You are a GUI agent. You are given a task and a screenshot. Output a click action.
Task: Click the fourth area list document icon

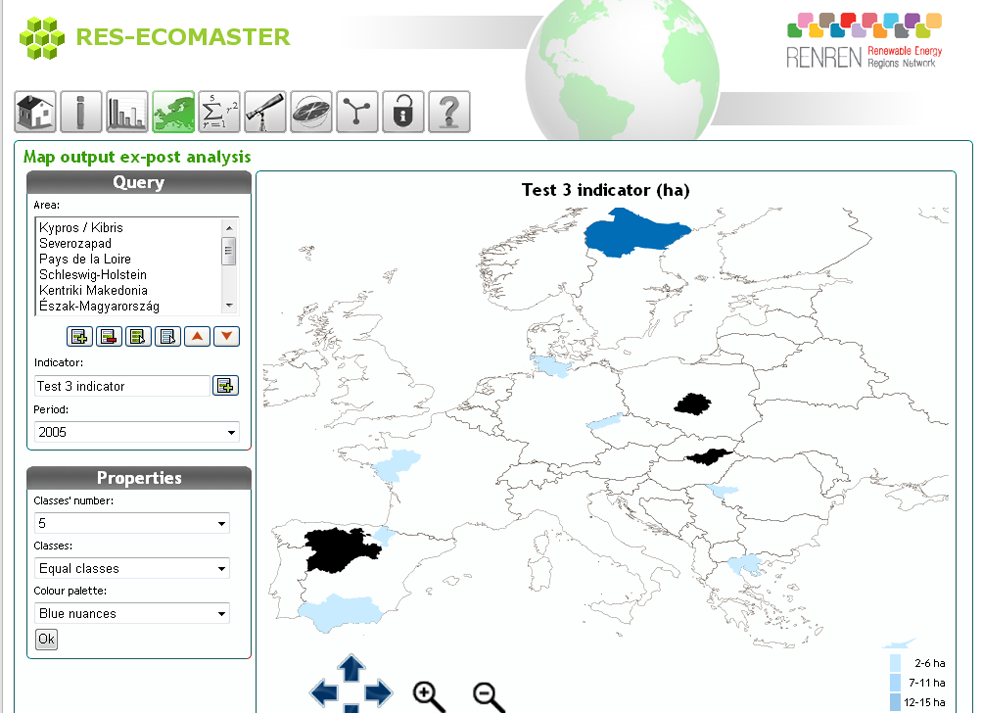[x=168, y=336]
